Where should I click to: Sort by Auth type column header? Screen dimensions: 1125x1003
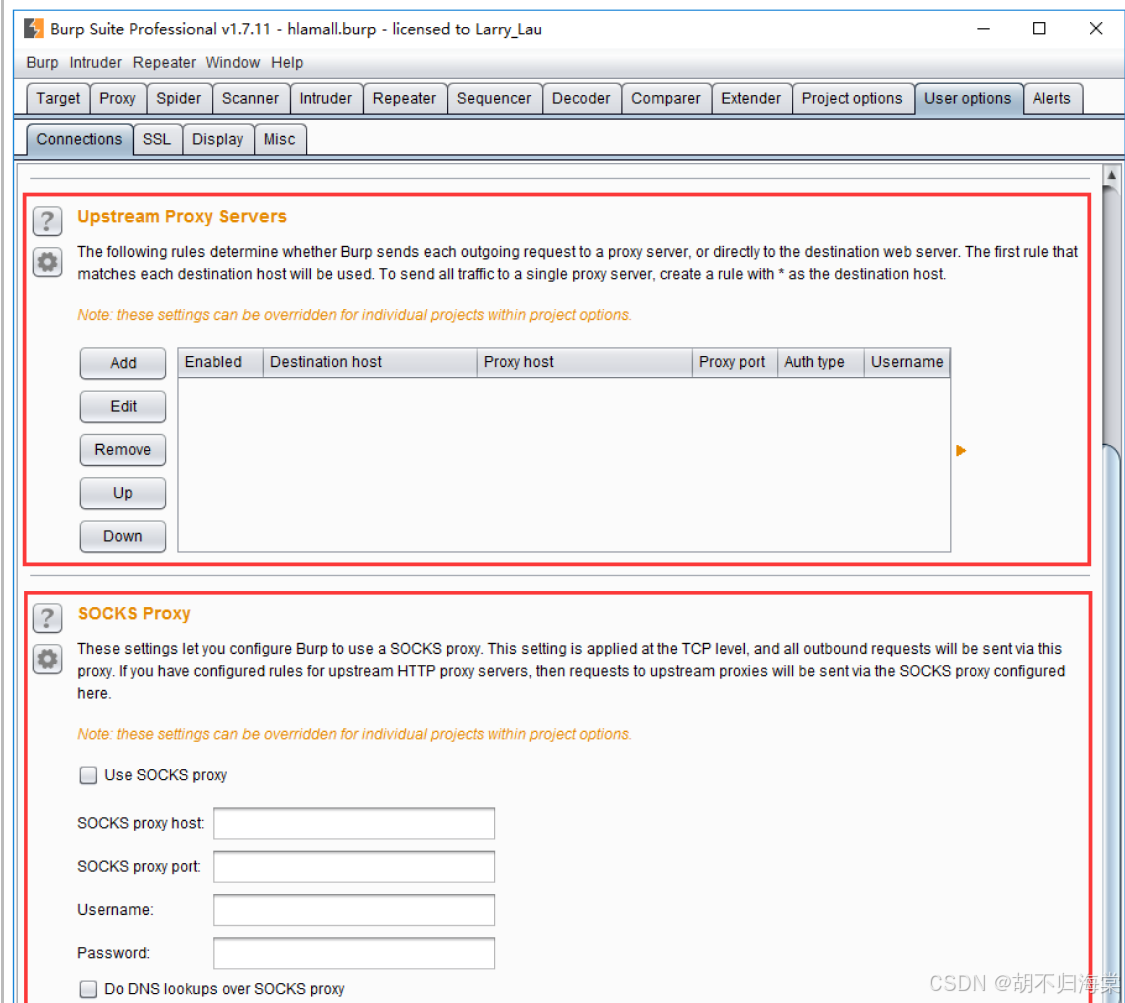[x=821, y=362]
